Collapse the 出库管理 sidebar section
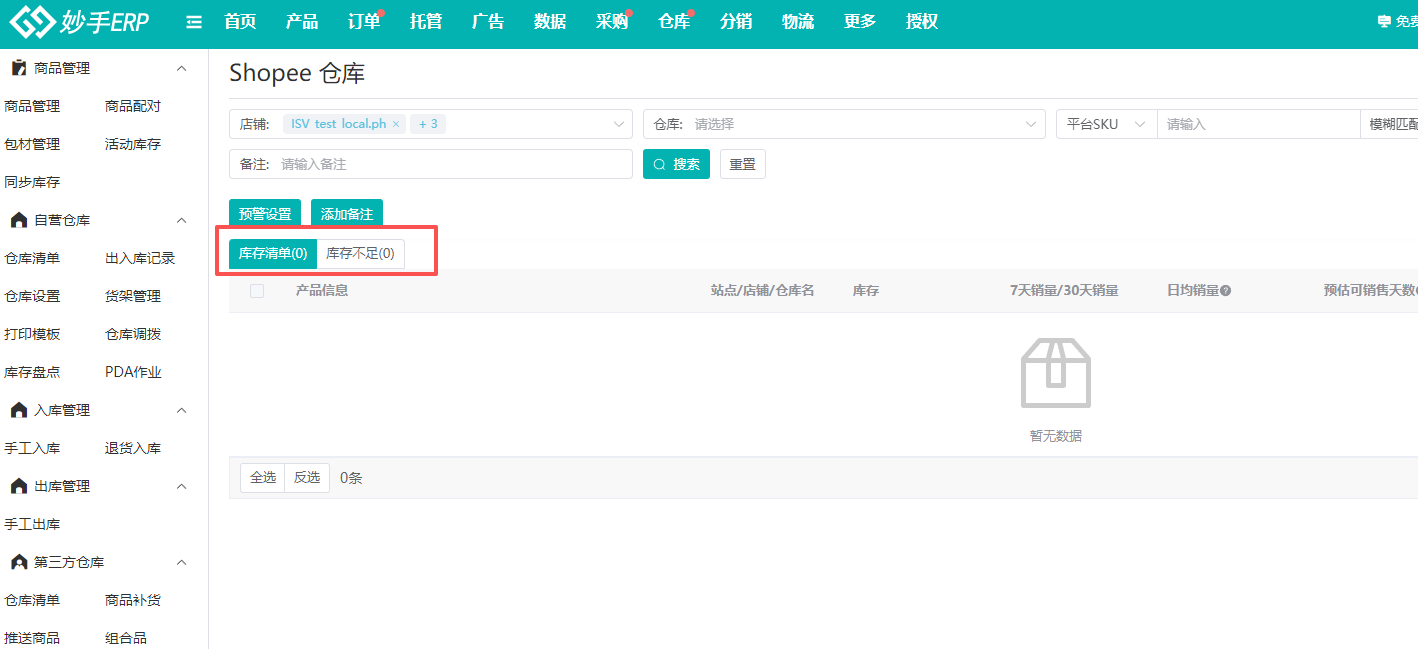The height and width of the screenshot is (649, 1418). pos(181,486)
